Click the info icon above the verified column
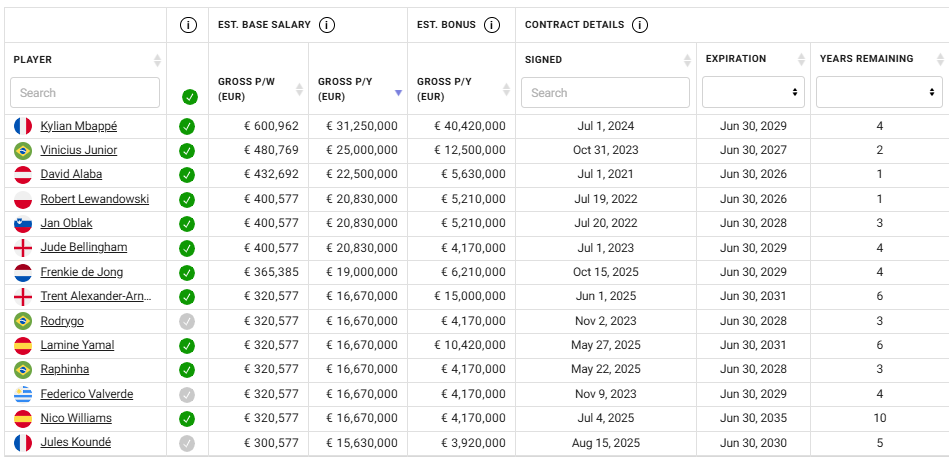Image resolution: width=949 pixels, height=457 pixels. [188, 25]
